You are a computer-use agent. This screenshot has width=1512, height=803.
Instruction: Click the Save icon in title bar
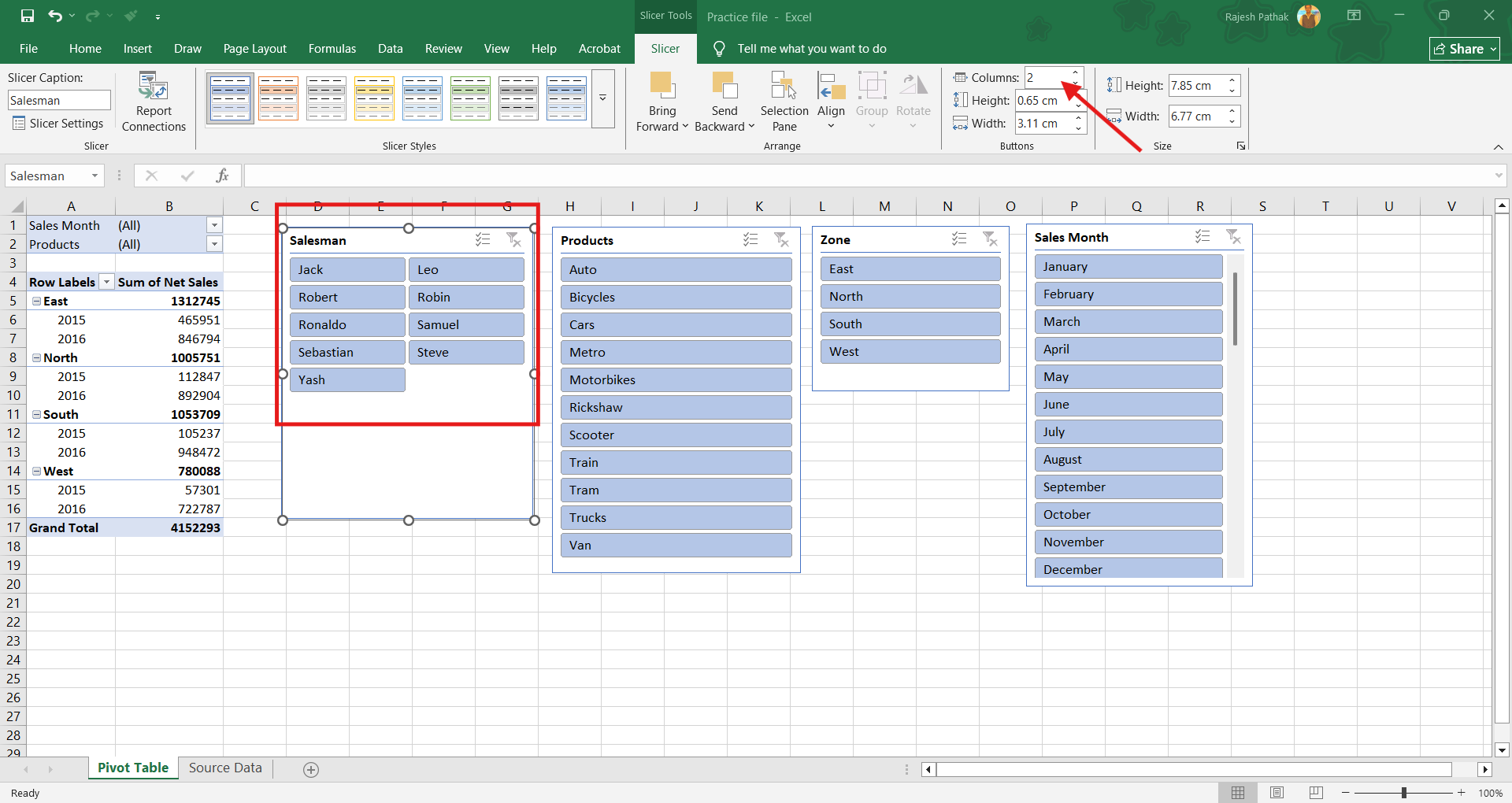(x=28, y=16)
